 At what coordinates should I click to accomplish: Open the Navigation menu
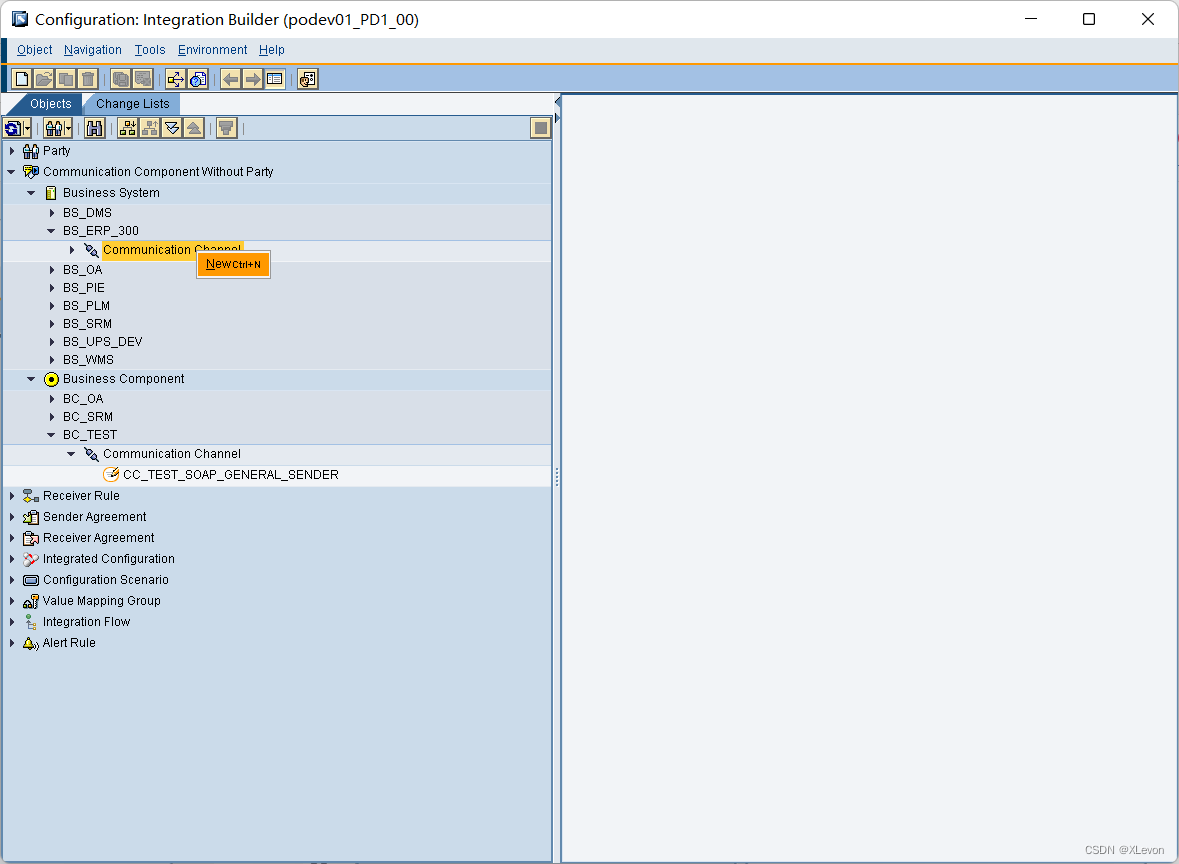(x=92, y=50)
